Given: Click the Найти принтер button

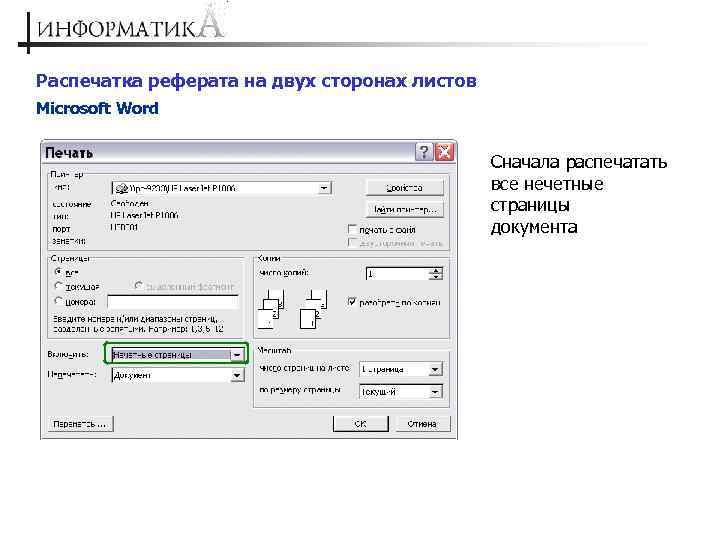Looking at the screenshot, I should (405, 209).
